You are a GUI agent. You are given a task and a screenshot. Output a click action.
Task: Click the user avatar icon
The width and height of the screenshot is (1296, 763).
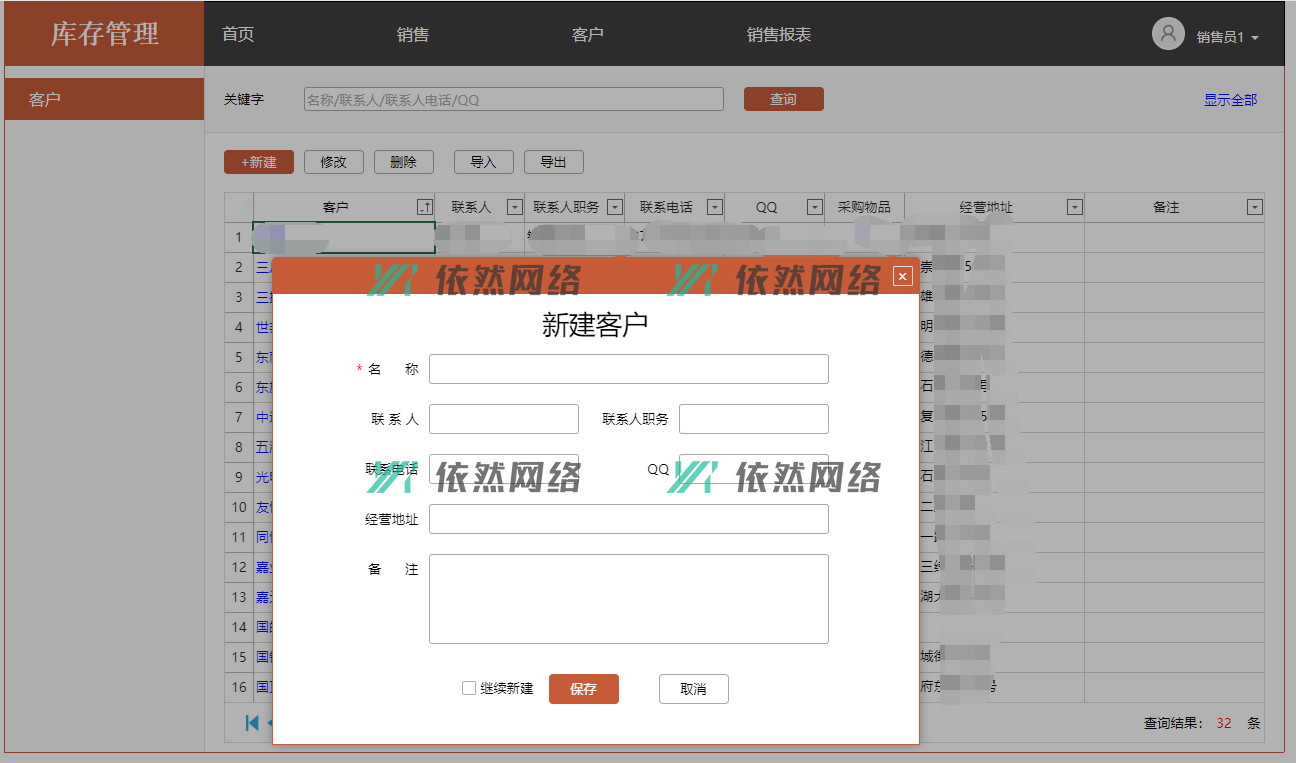(x=1168, y=34)
